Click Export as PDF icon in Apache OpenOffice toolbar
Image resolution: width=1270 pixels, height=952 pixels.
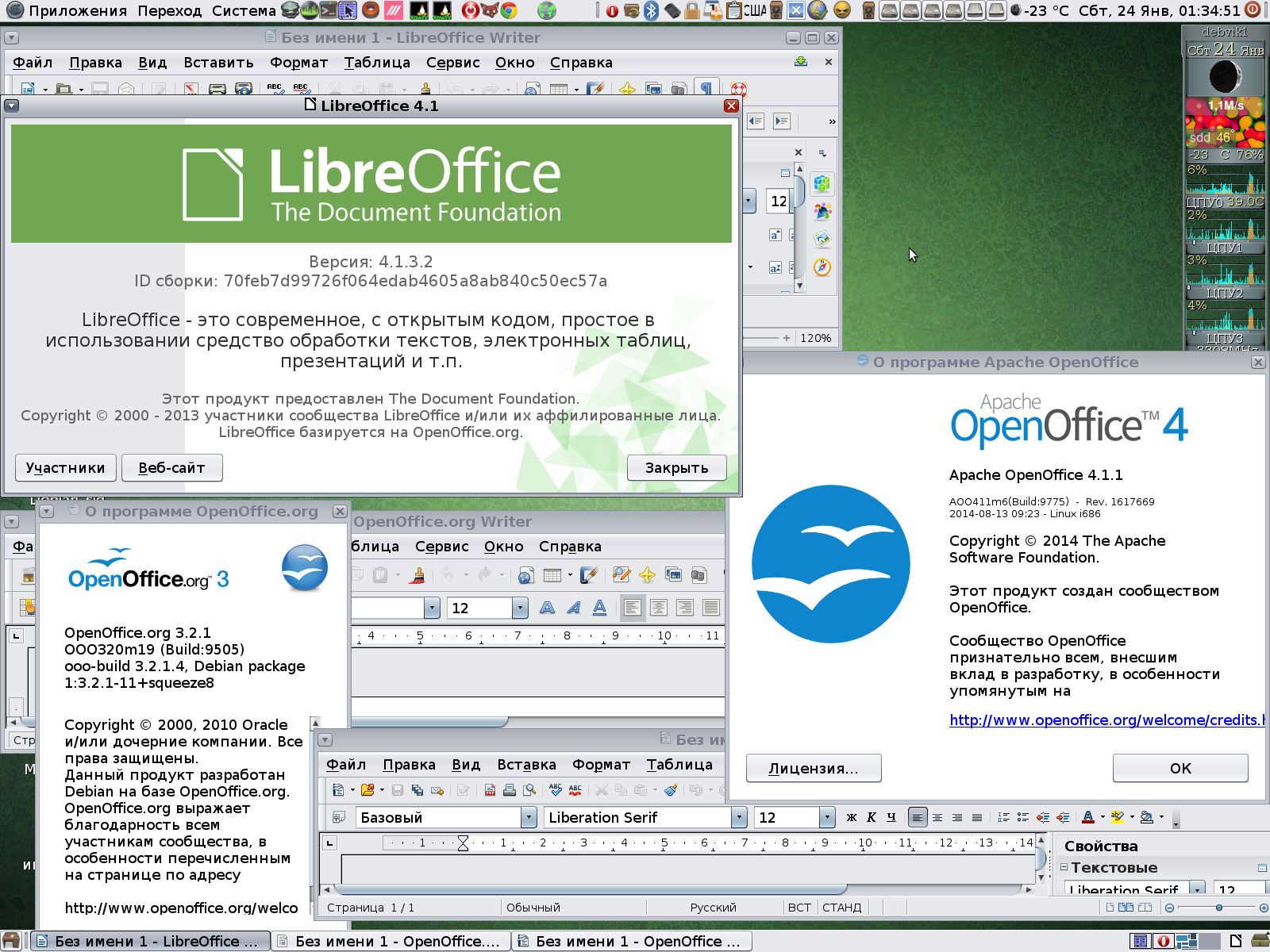(x=490, y=790)
